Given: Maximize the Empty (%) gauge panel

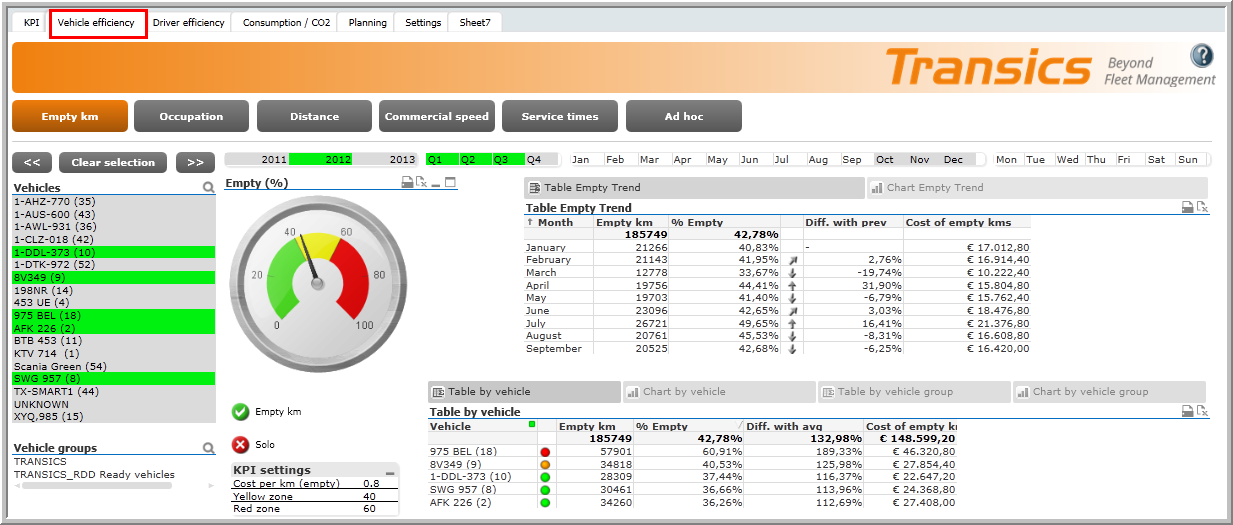Looking at the screenshot, I should [450, 183].
